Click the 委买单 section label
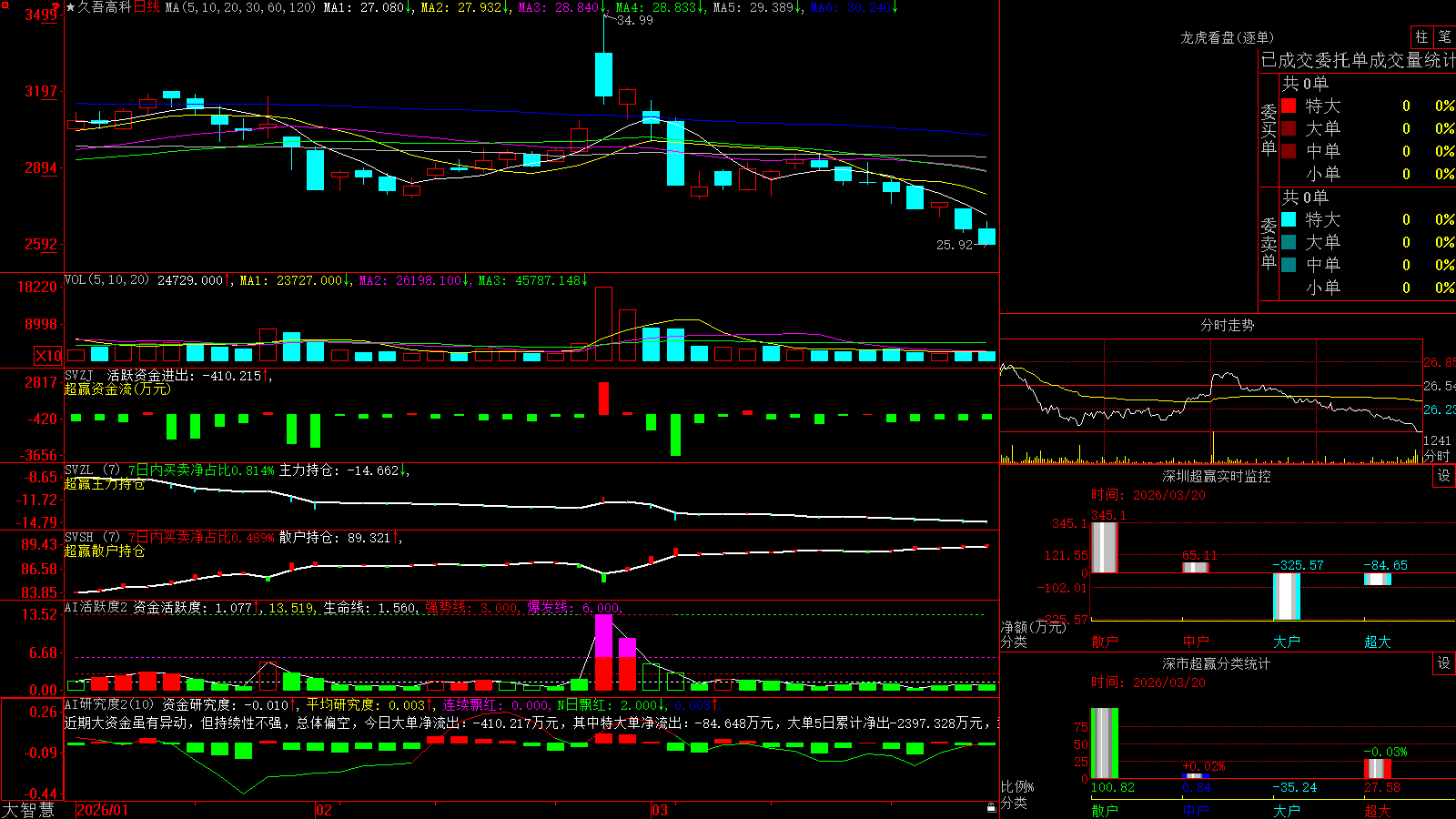The width and height of the screenshot is (1456, 819). click(1269, 129)
